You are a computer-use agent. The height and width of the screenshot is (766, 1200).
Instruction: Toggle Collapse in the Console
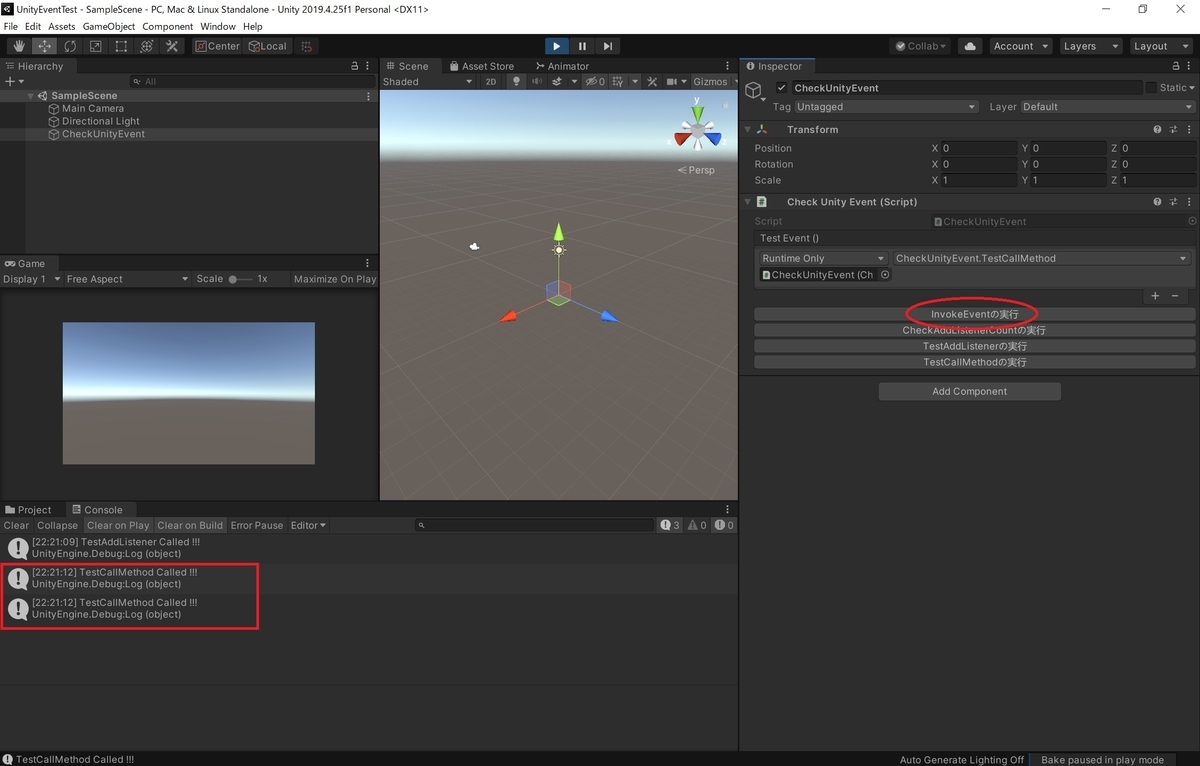[58, 525]
